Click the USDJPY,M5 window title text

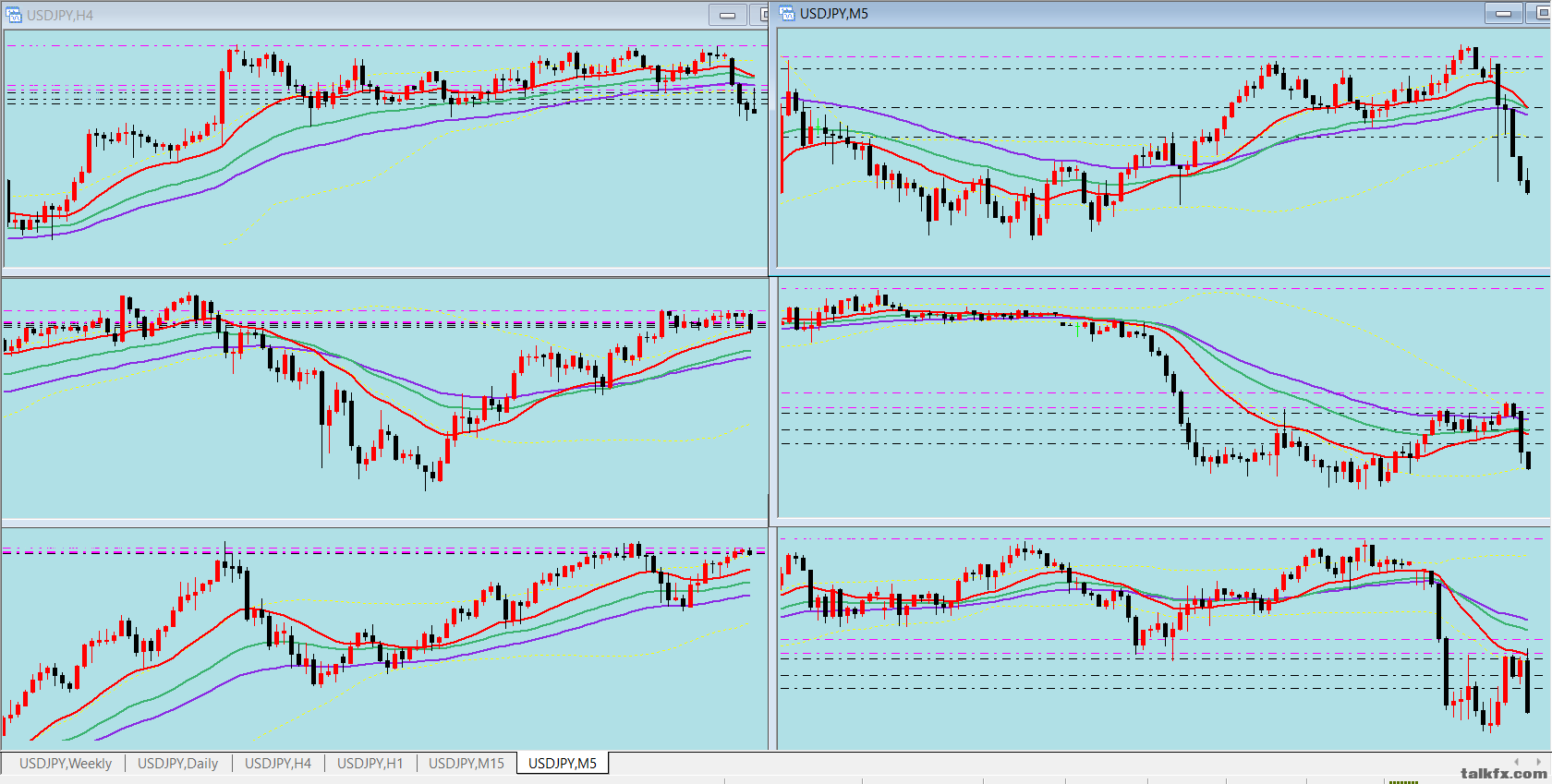[834, 13]
